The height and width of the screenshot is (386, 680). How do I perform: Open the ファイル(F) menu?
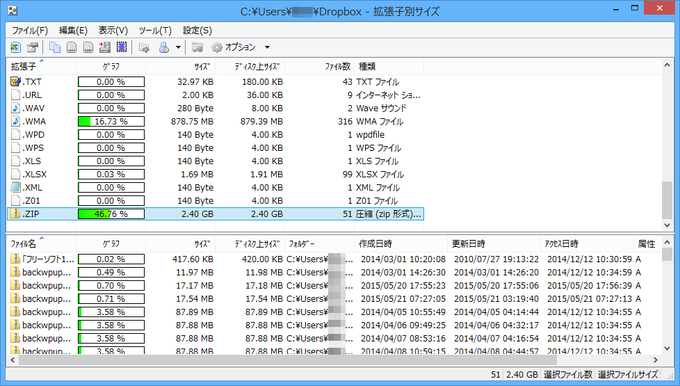(x=29, y=30)
